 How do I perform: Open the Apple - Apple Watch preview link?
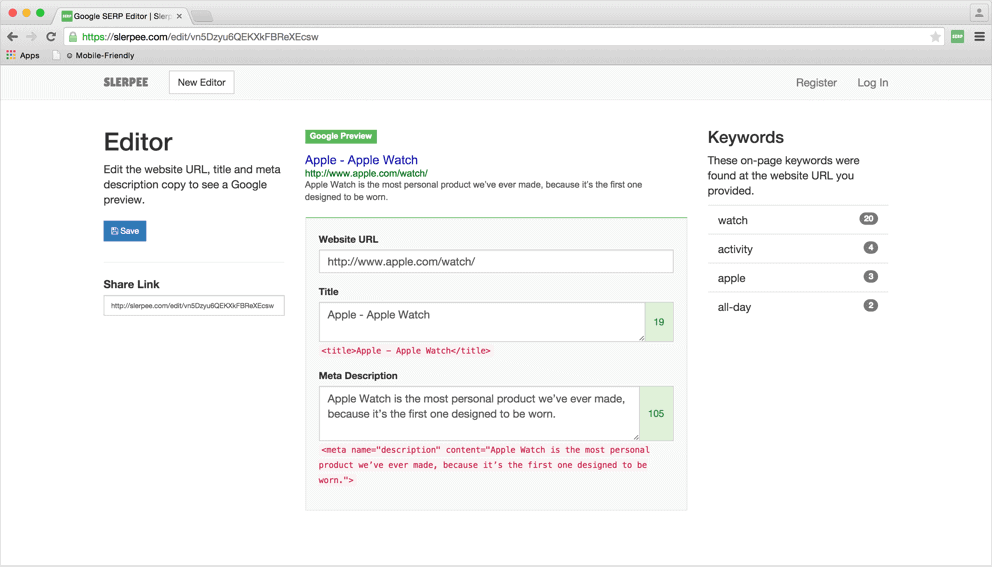tap(361, 160)
